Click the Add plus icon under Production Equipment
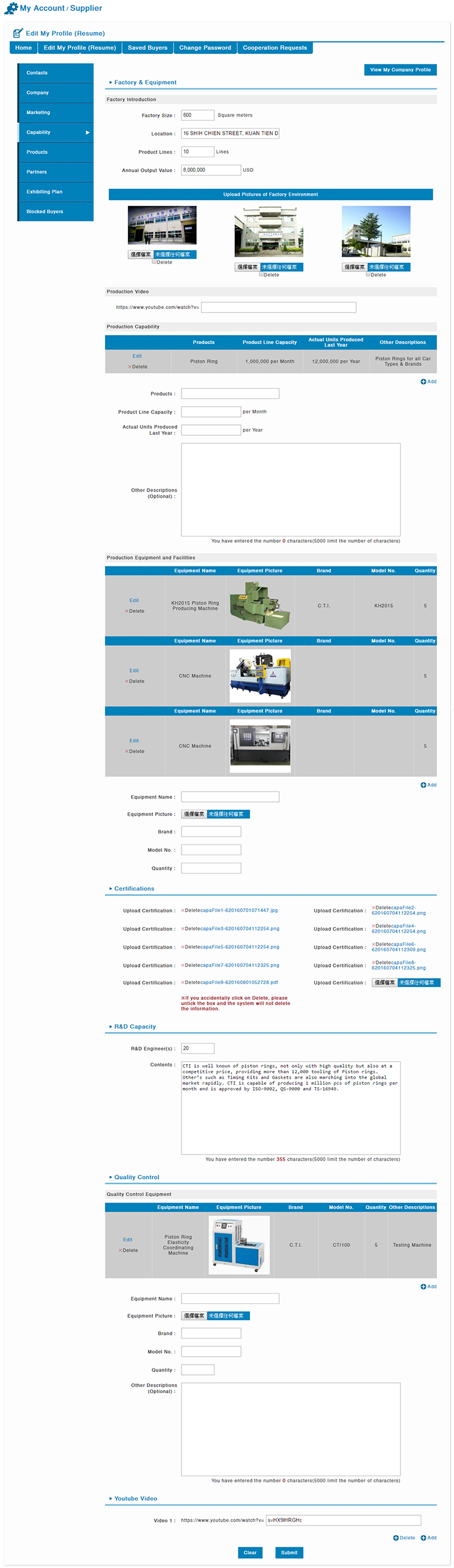The height and width of the screenshot is (1568, 454). click(423, 785)
